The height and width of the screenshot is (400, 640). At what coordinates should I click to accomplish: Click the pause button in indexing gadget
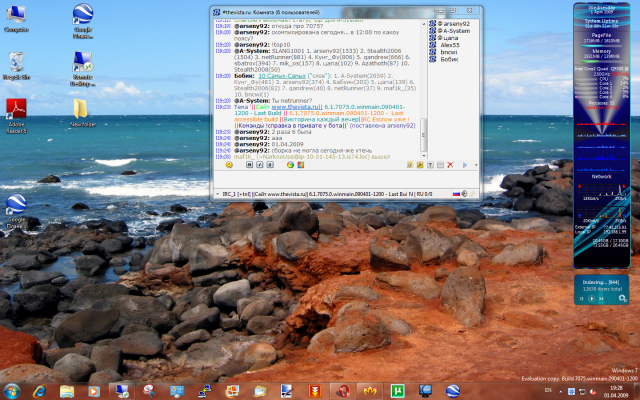582,299
